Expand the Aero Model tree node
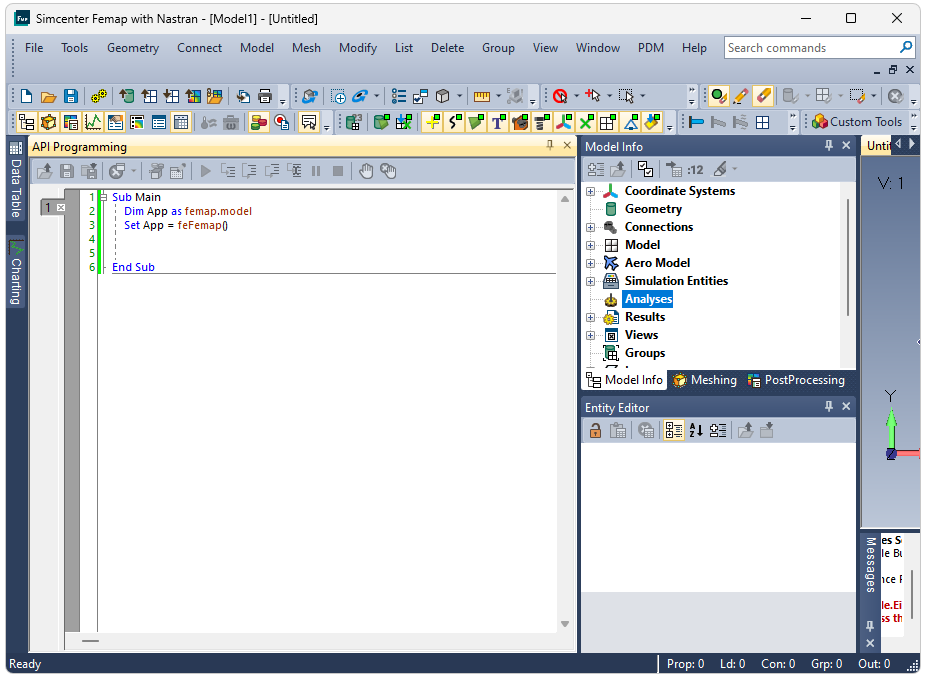Image resolution: width=925 pixels, height=679 pixels. pos(591,263)
